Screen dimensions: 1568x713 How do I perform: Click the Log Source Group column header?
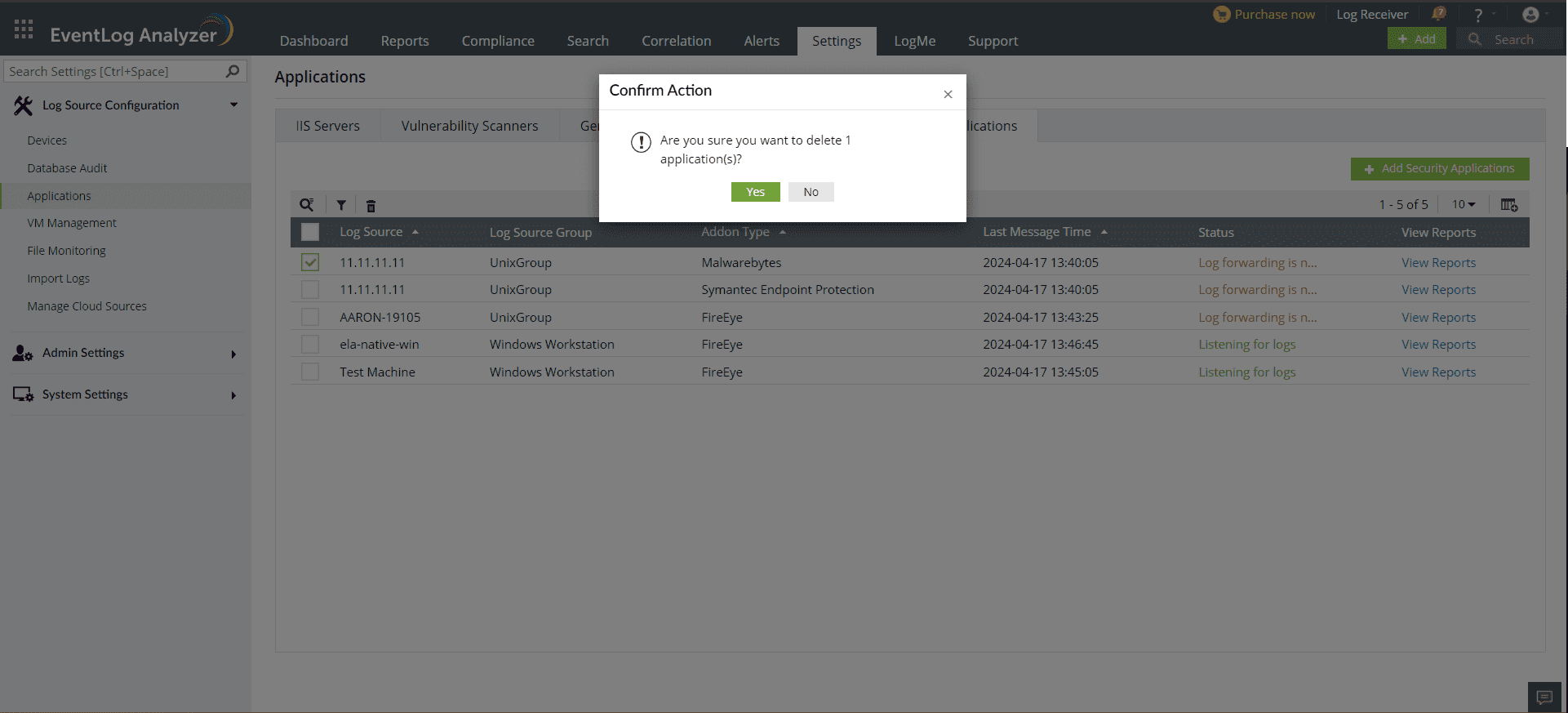click(540, 232)
